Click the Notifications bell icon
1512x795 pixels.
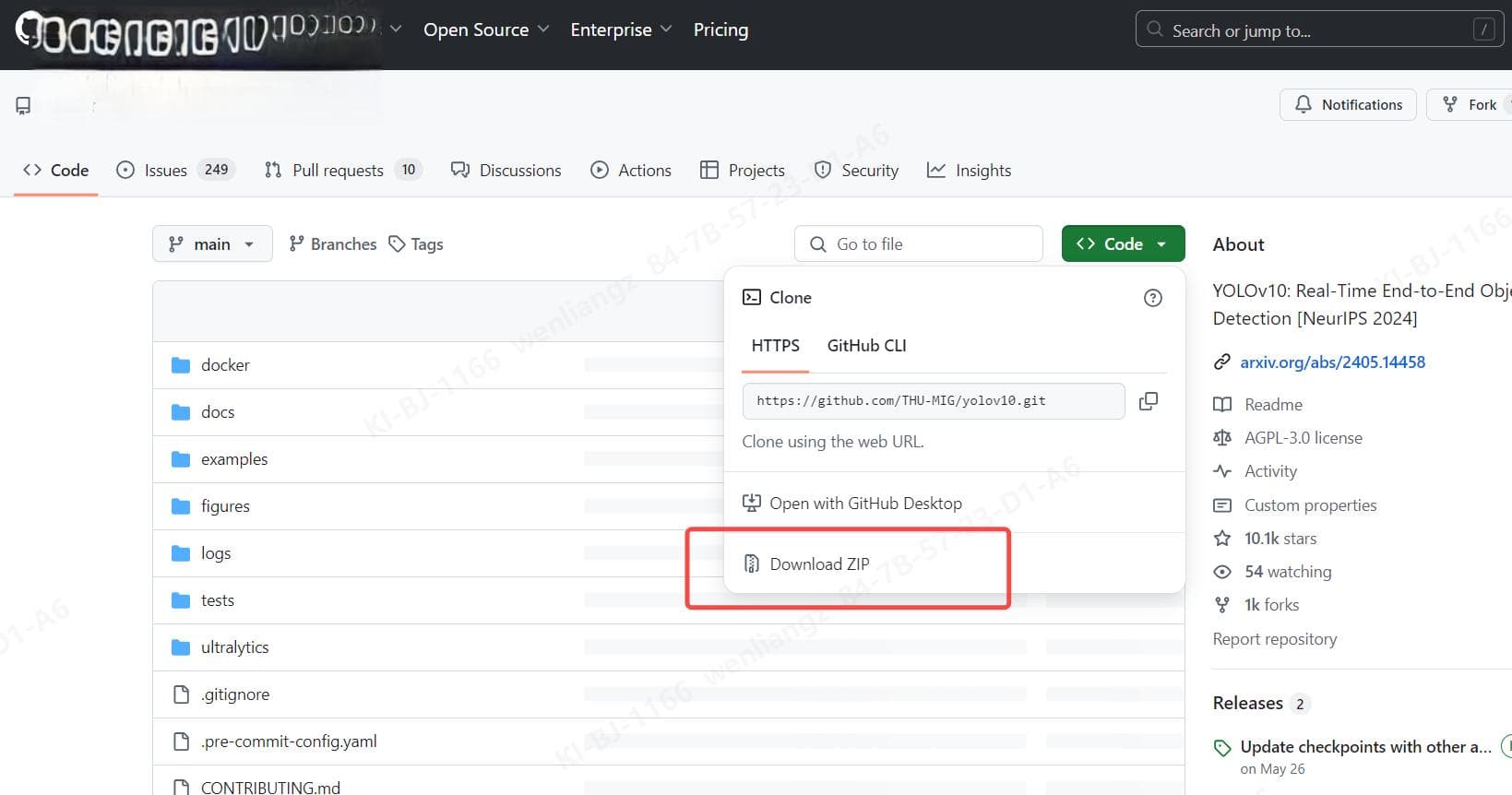[1304, 104]
